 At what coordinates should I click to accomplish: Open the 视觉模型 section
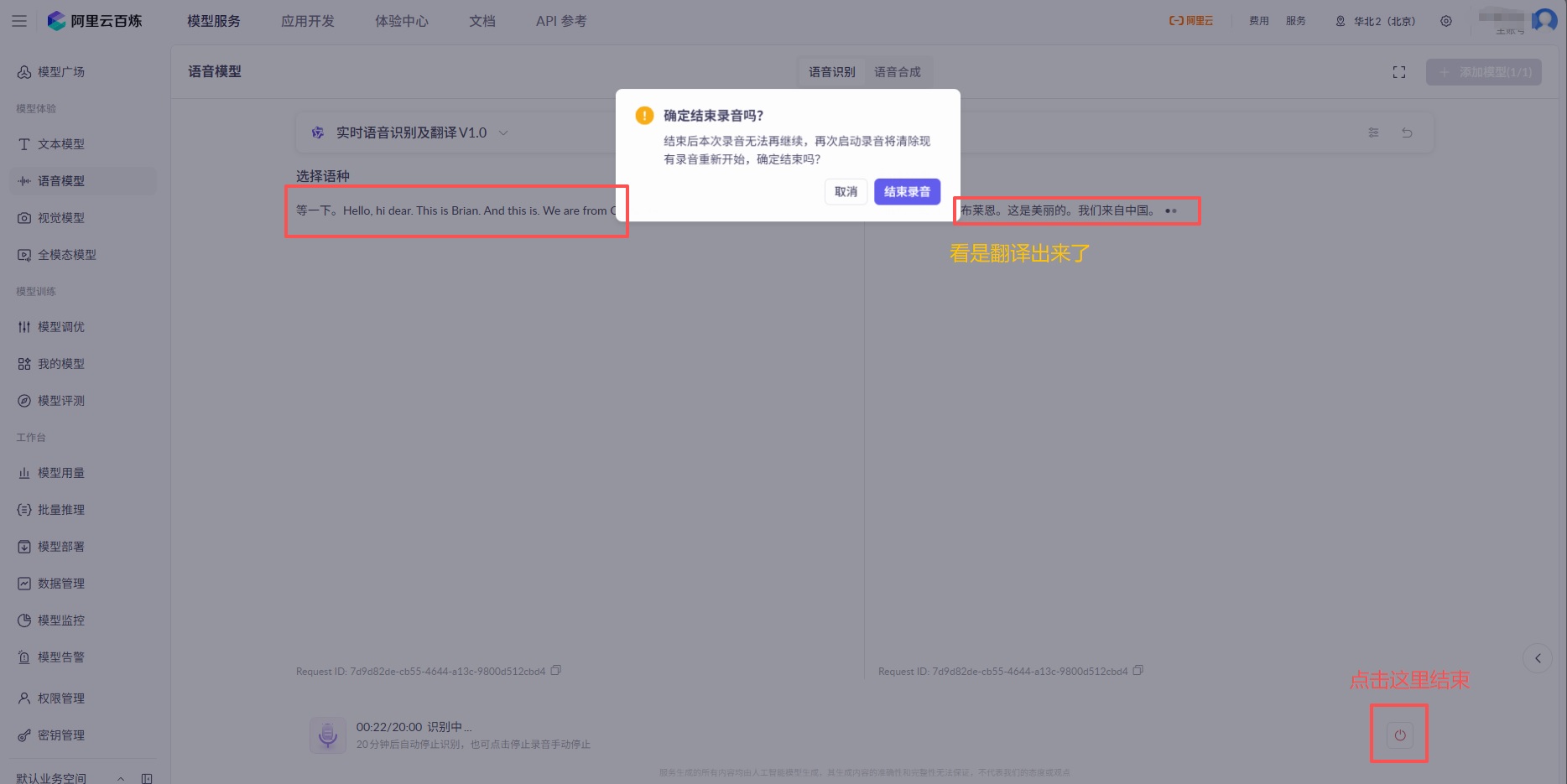(60, 217)
